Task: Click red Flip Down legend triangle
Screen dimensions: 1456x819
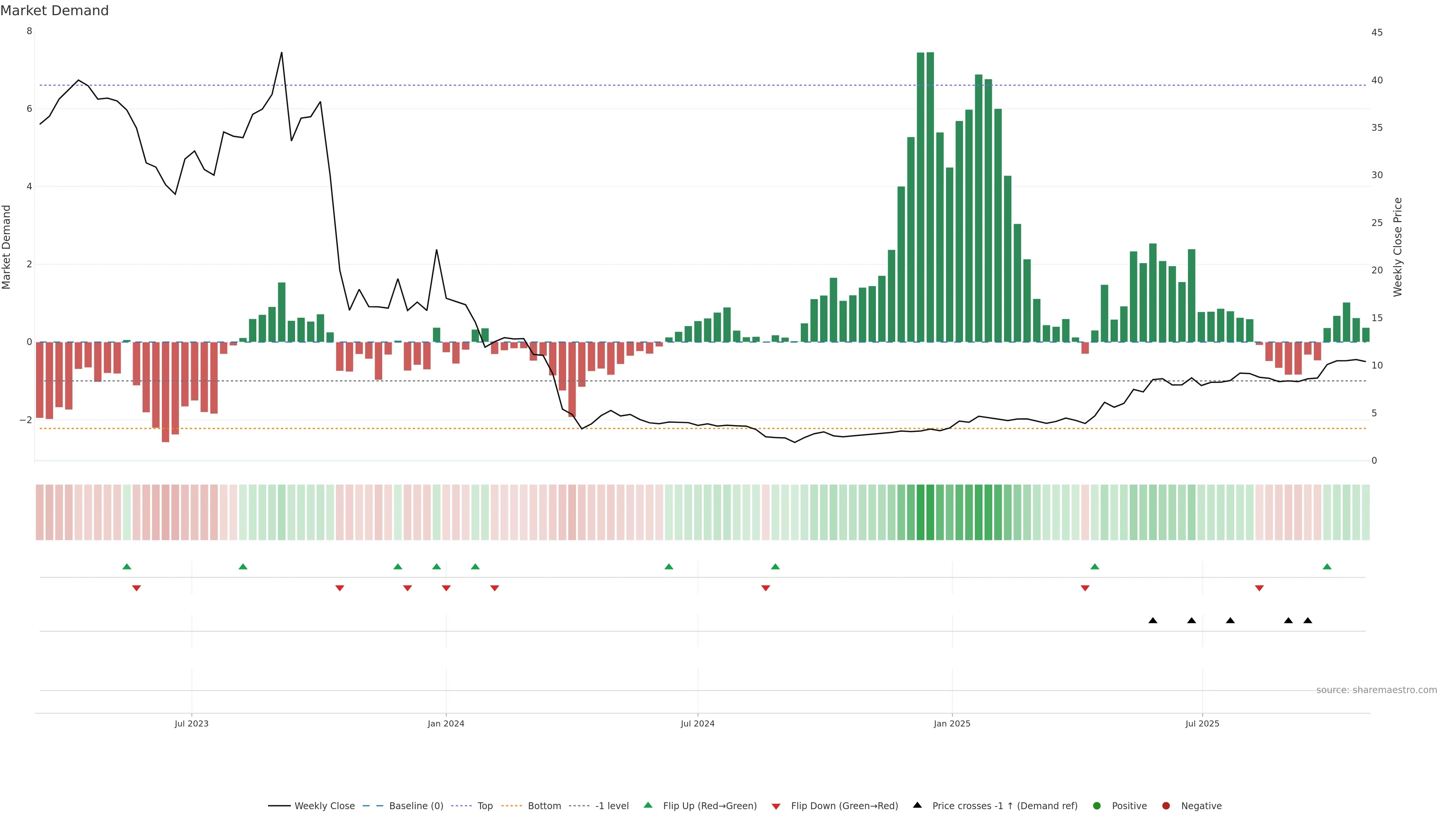Action: click(x=776, y=806)
